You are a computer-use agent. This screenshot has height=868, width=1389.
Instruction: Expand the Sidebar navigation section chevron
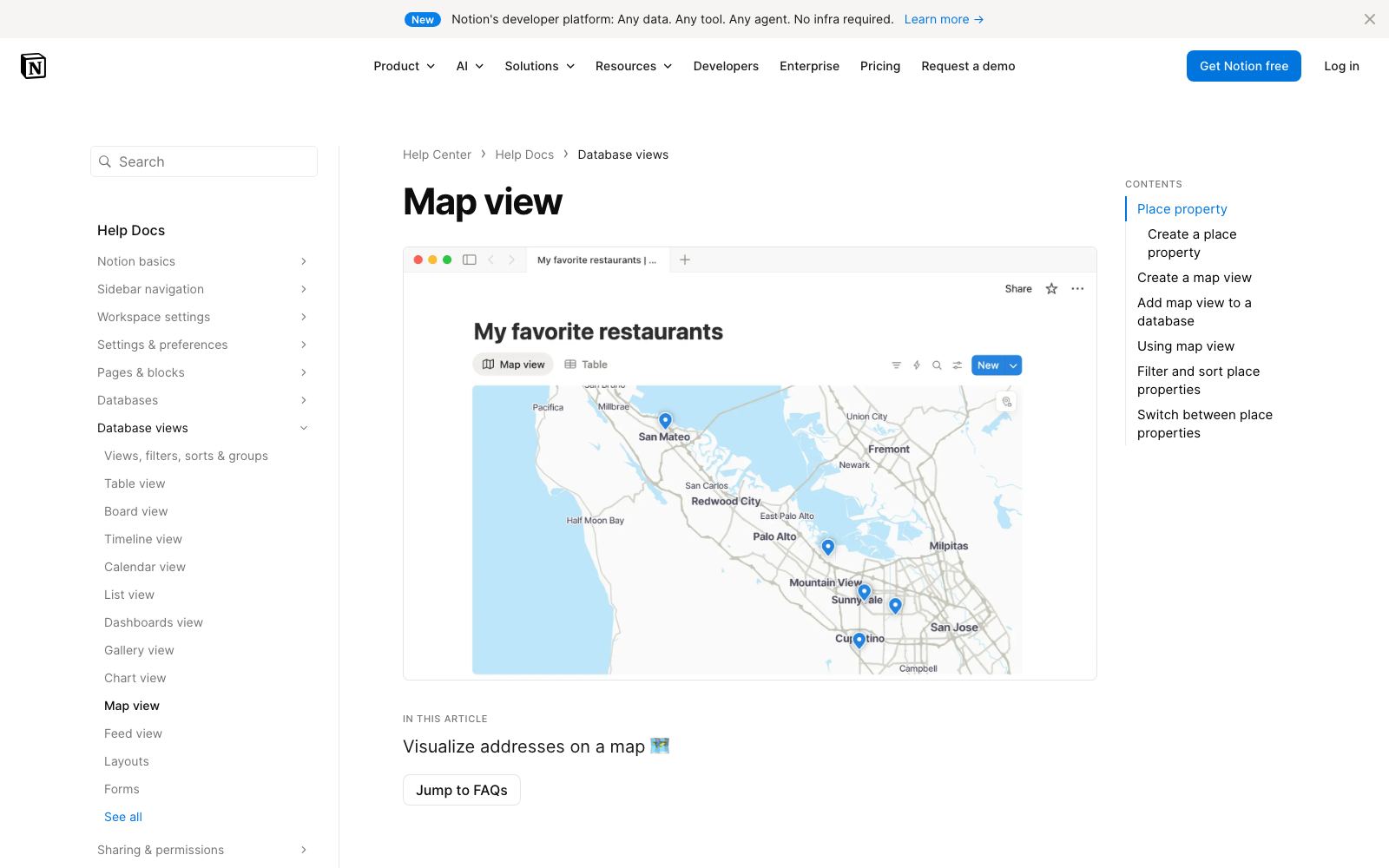point(304,289)
